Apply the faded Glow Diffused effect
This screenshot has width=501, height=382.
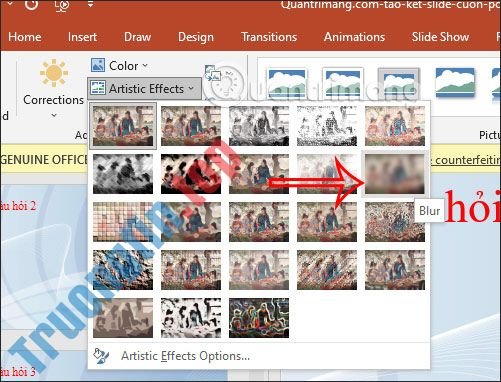(327, 174)
